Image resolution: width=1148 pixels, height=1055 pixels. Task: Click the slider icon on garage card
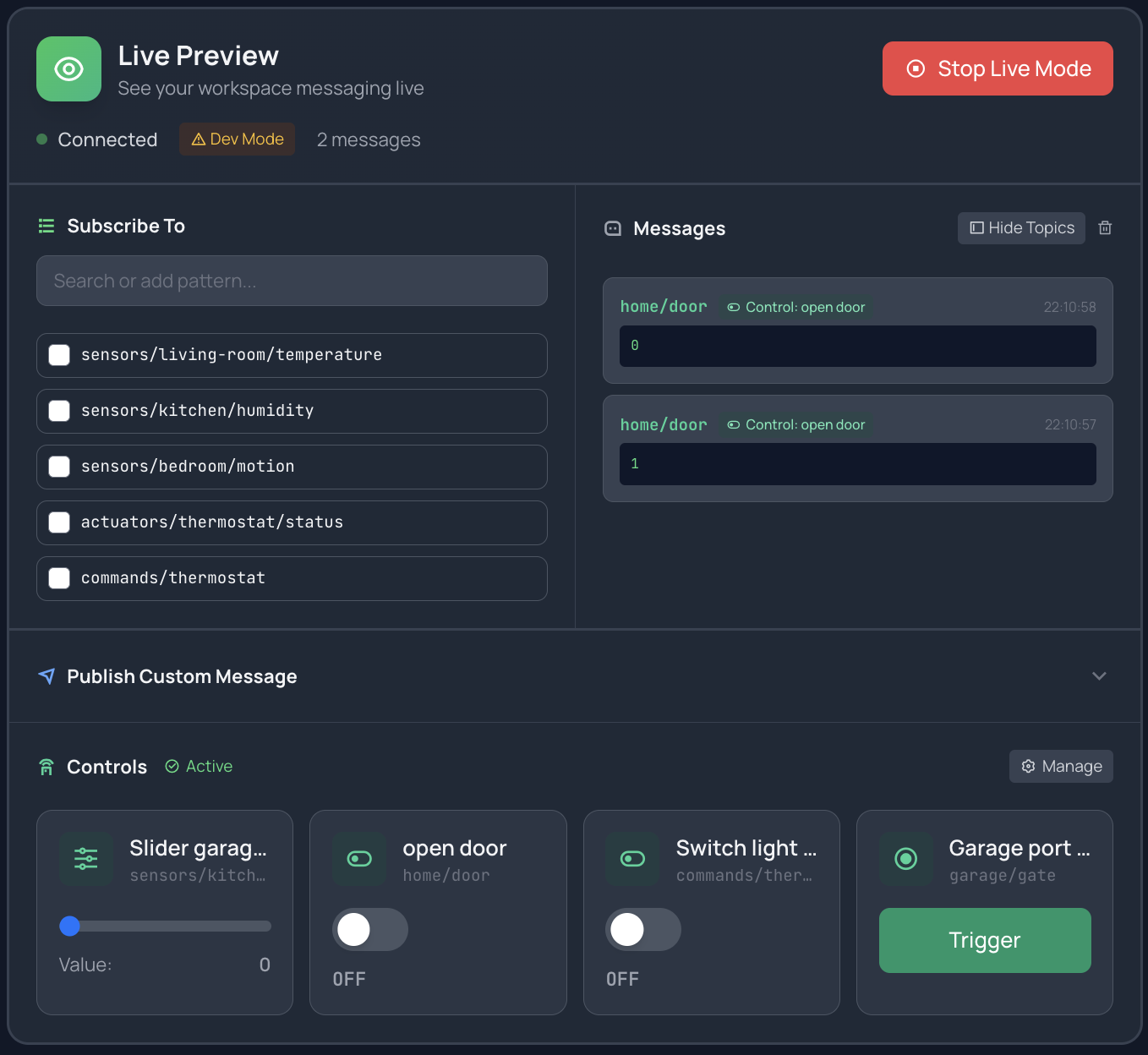click(x=86, y=859)
